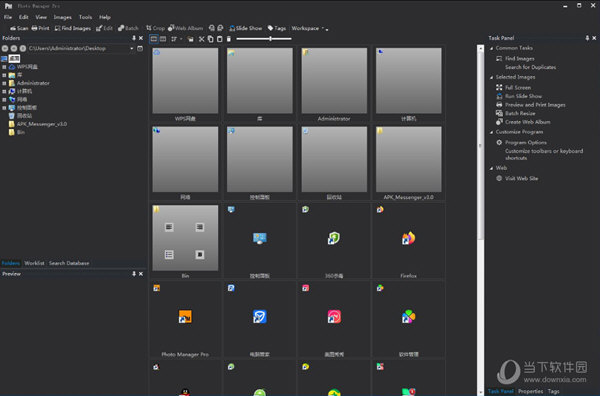Click Find Images link in Task Panel

click(x=520, y=59)
